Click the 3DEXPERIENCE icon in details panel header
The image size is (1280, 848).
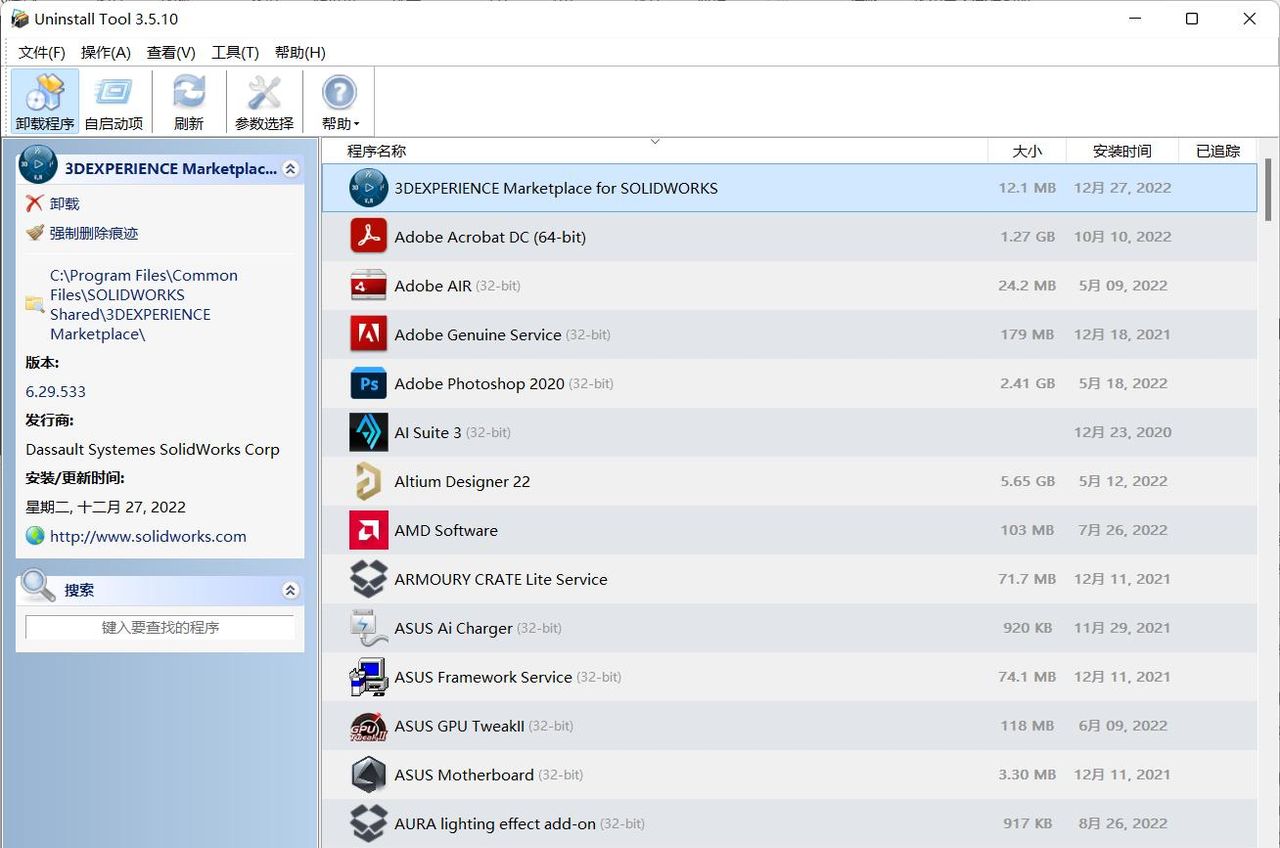pyautogui.click(x=38, y=163)
